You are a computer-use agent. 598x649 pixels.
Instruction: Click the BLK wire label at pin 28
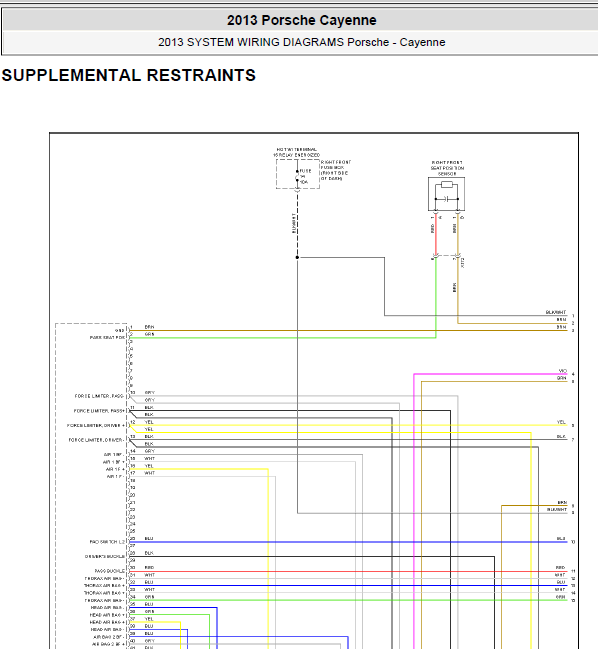(x=149, y=553)
